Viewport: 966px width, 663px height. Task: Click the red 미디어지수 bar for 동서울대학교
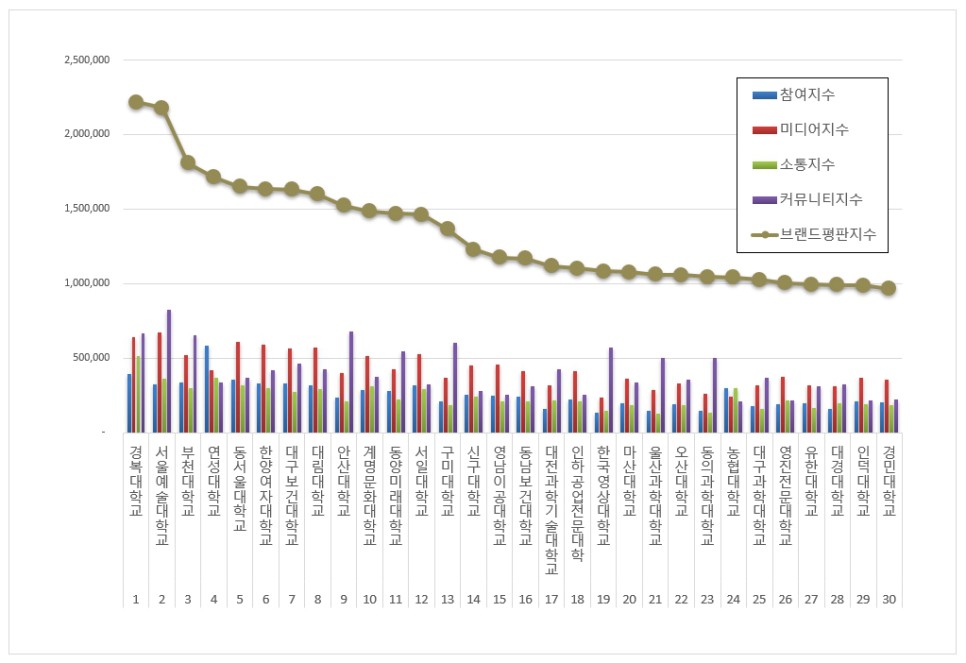pos(238,387)
